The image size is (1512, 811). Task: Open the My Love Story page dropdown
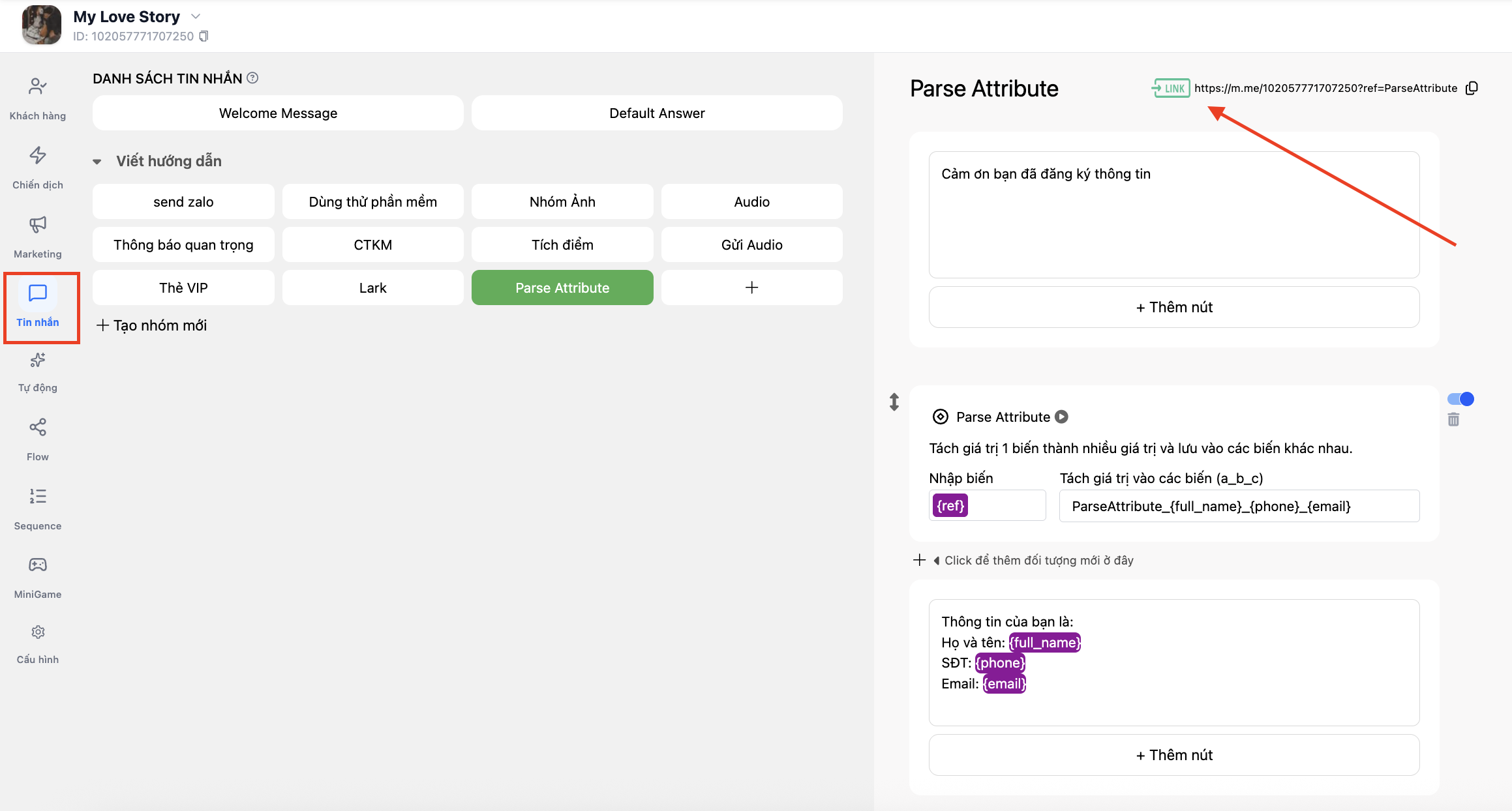(196, 16)
